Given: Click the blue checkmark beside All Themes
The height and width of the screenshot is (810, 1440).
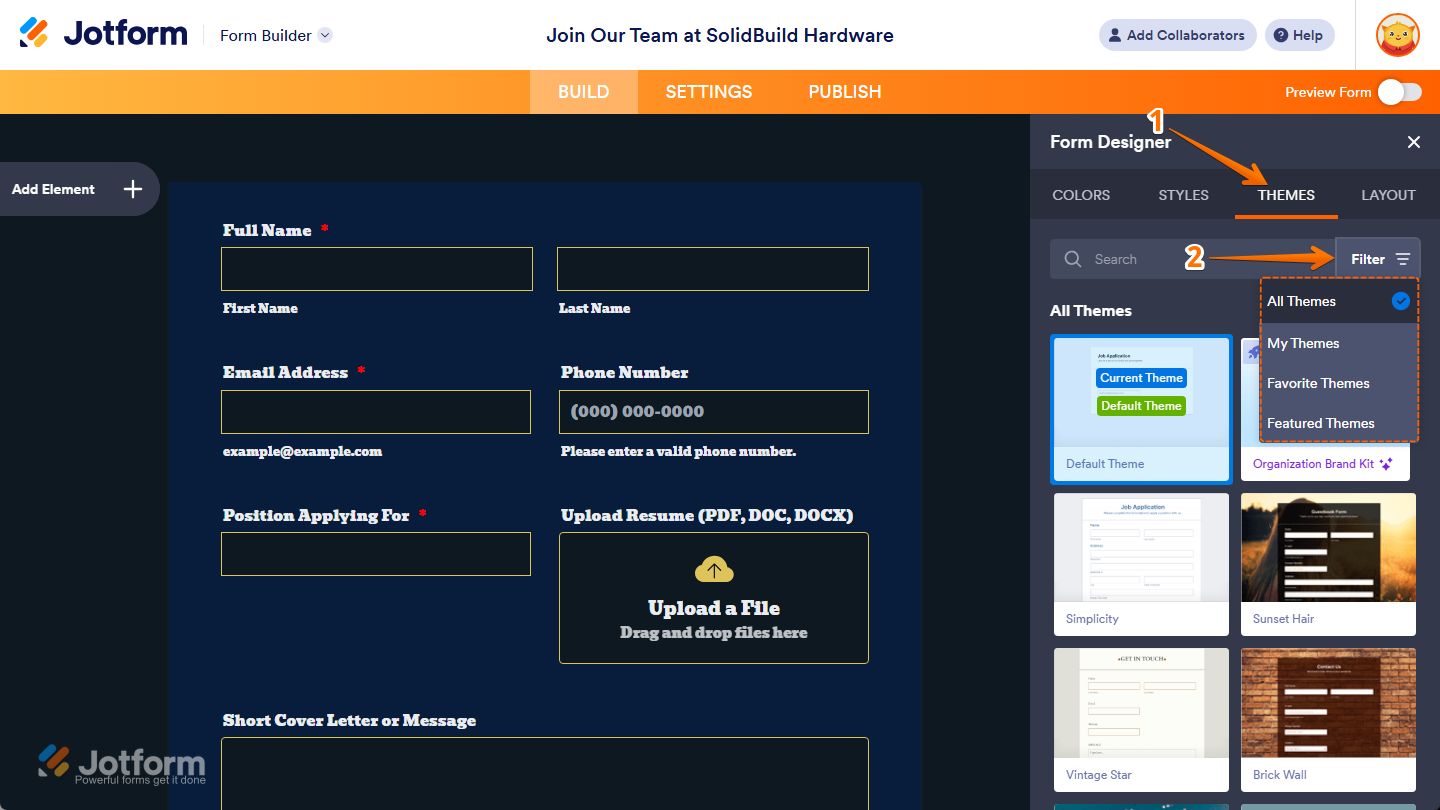Looking at the screenshot, I should [1401, 301].
